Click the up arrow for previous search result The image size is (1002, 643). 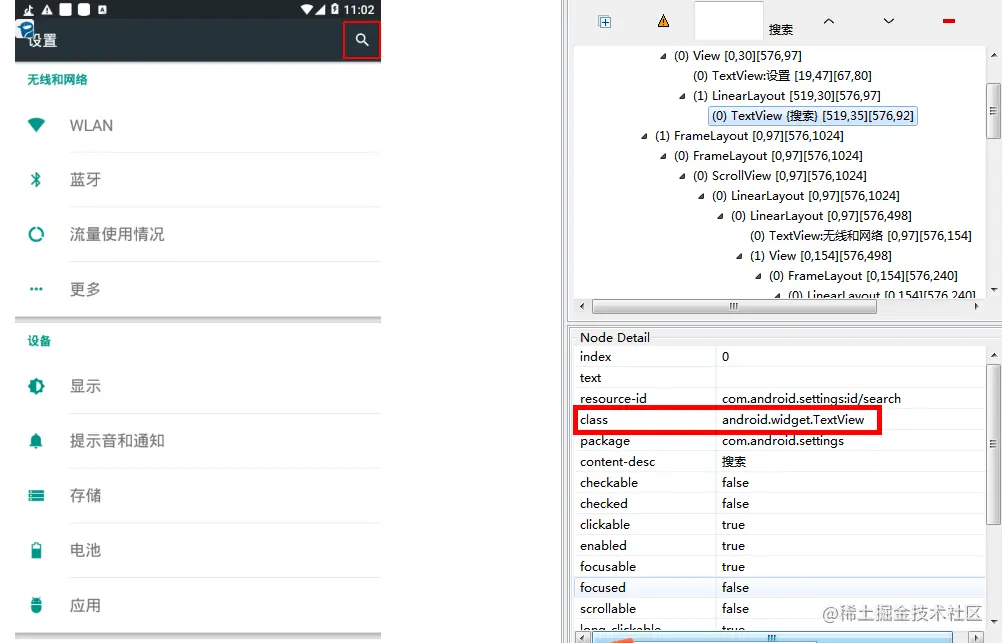[x=829, y=21]
